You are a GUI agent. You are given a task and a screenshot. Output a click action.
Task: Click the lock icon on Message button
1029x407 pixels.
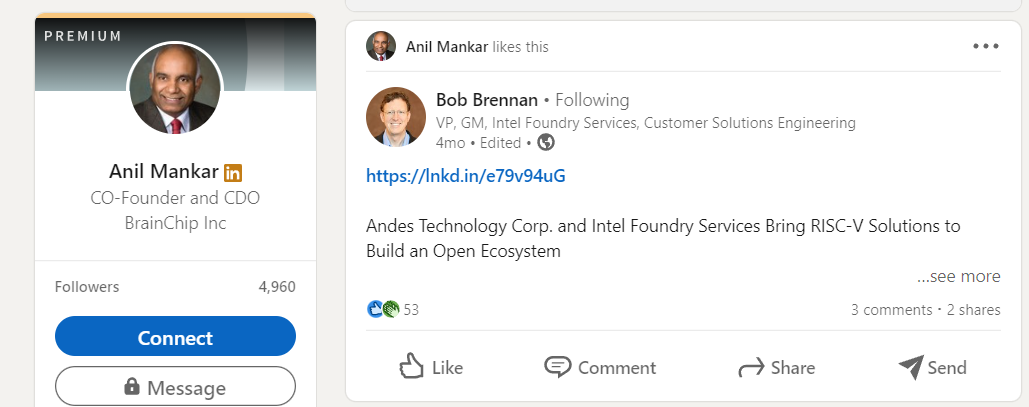131,386
